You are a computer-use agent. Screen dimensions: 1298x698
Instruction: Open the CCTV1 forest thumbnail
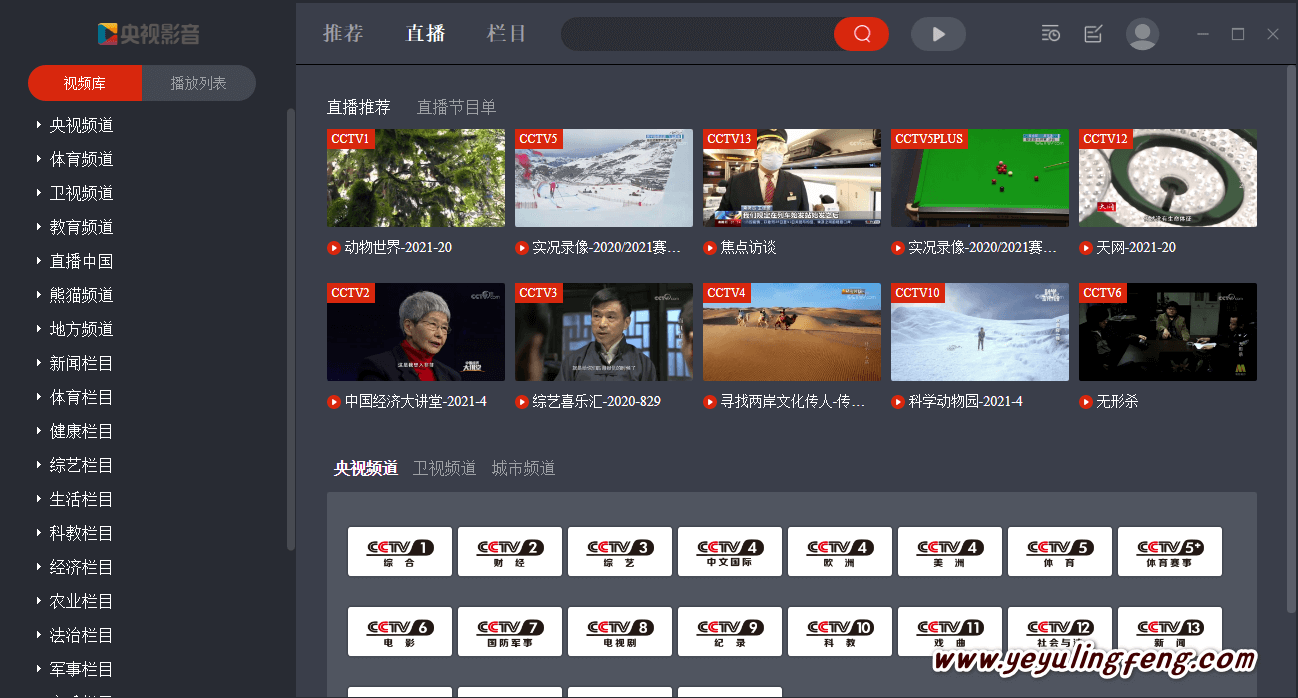pos(416,178)
